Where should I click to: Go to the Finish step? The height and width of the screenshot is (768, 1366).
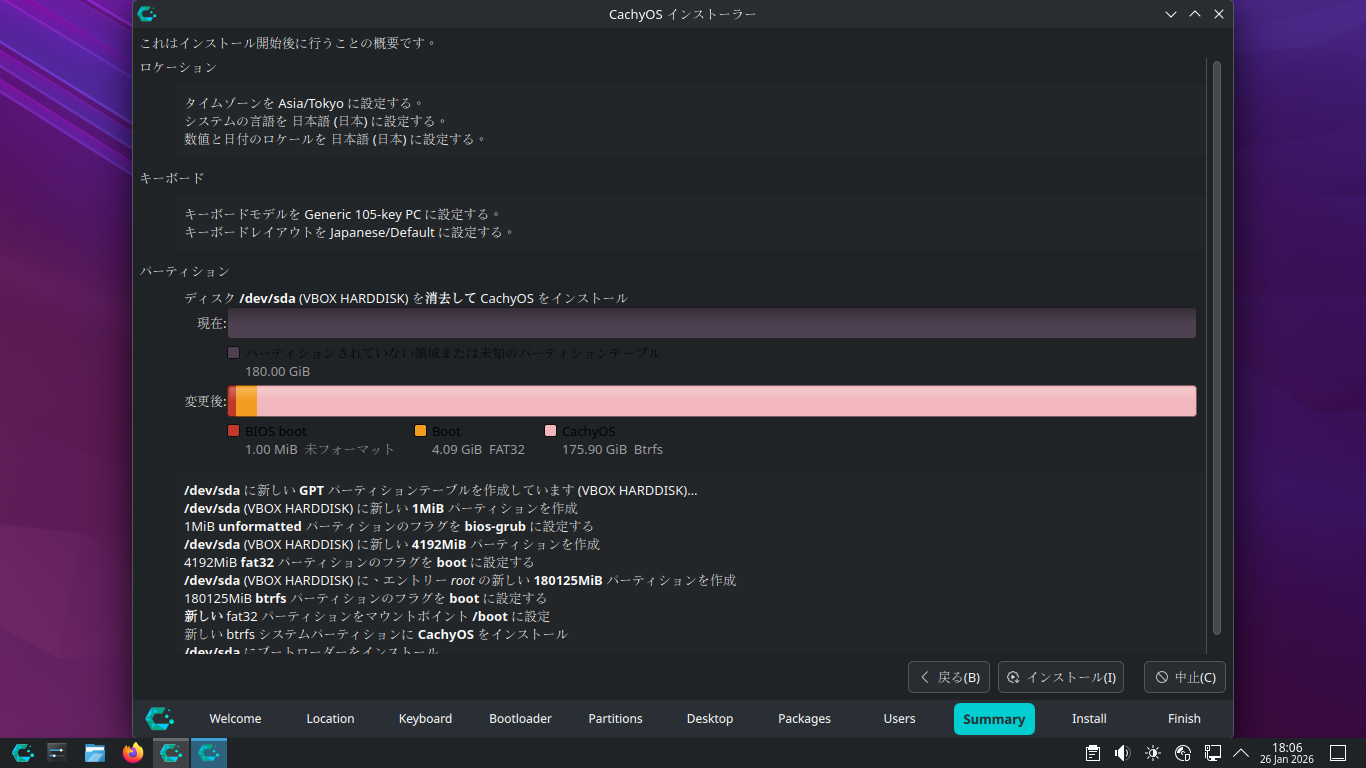pos(1184,719)
